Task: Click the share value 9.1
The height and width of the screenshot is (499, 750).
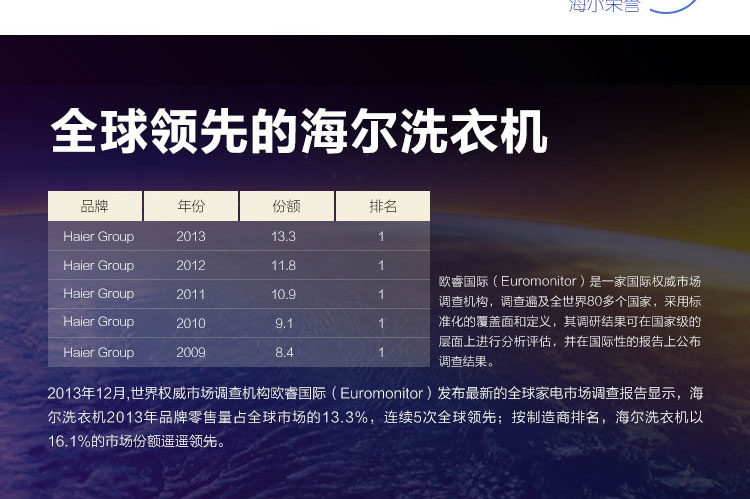Action: (x=284, y=323)
